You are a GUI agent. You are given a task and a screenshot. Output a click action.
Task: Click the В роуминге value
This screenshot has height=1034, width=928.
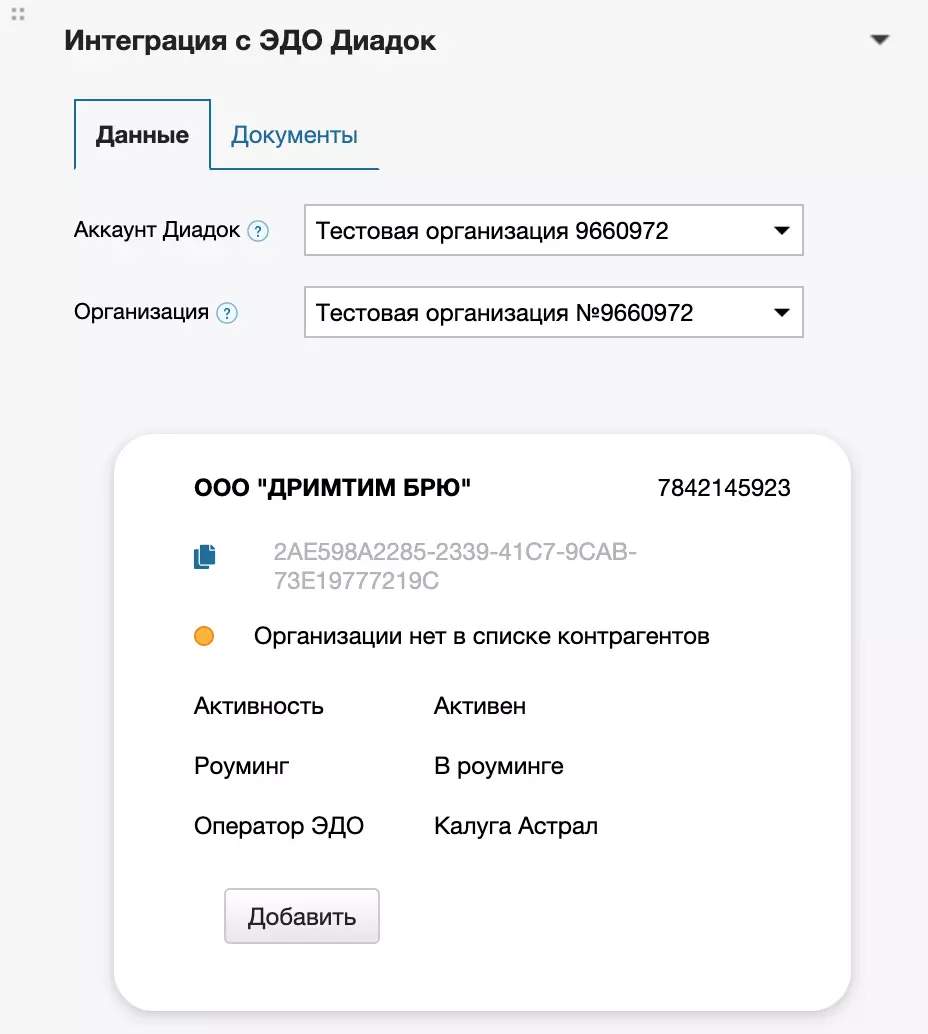click(x=498, y=767)
